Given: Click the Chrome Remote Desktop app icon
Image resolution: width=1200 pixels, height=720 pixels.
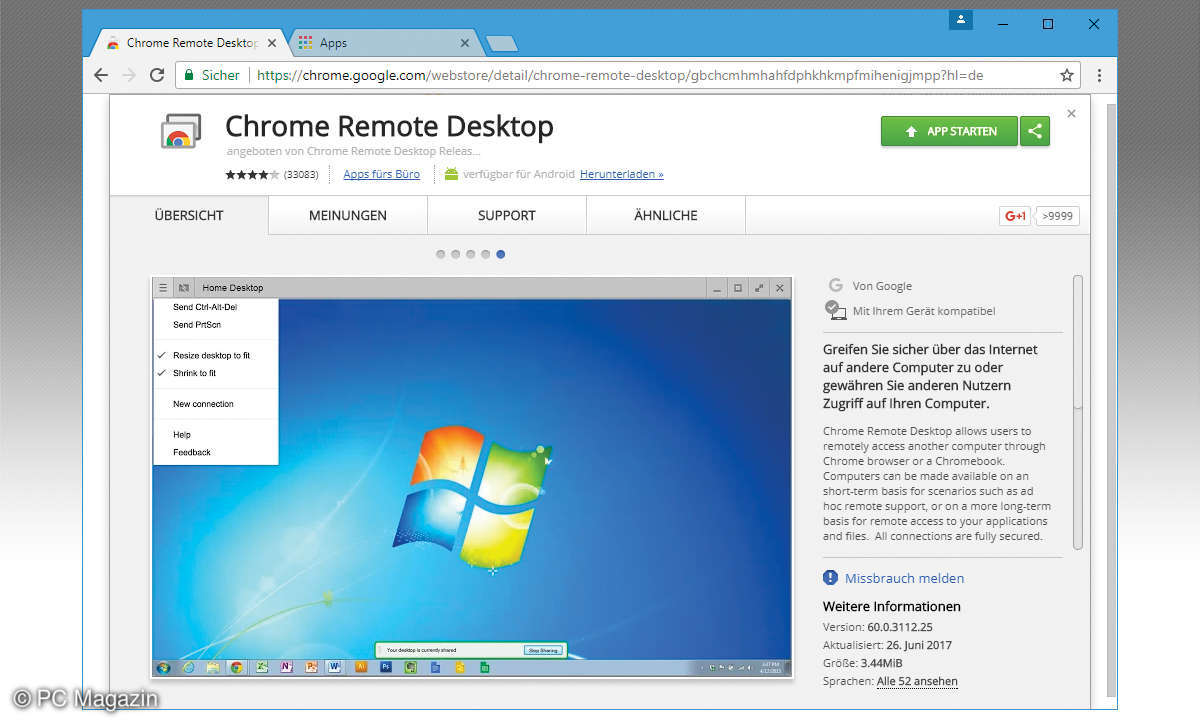Looking at the screenshot, I should pos(181,132).
